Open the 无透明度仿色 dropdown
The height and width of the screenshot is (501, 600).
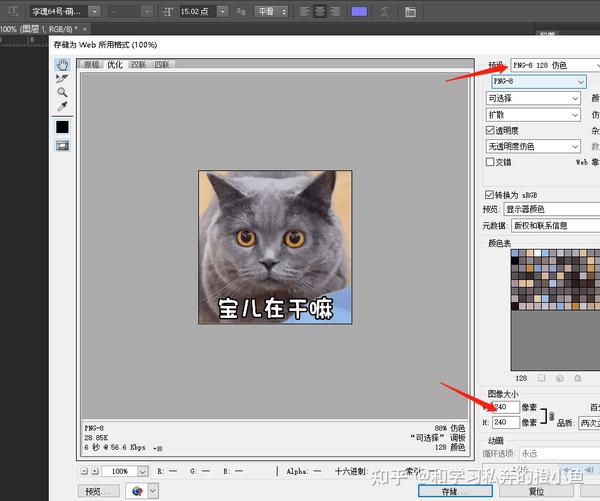[x=533, y=146]
